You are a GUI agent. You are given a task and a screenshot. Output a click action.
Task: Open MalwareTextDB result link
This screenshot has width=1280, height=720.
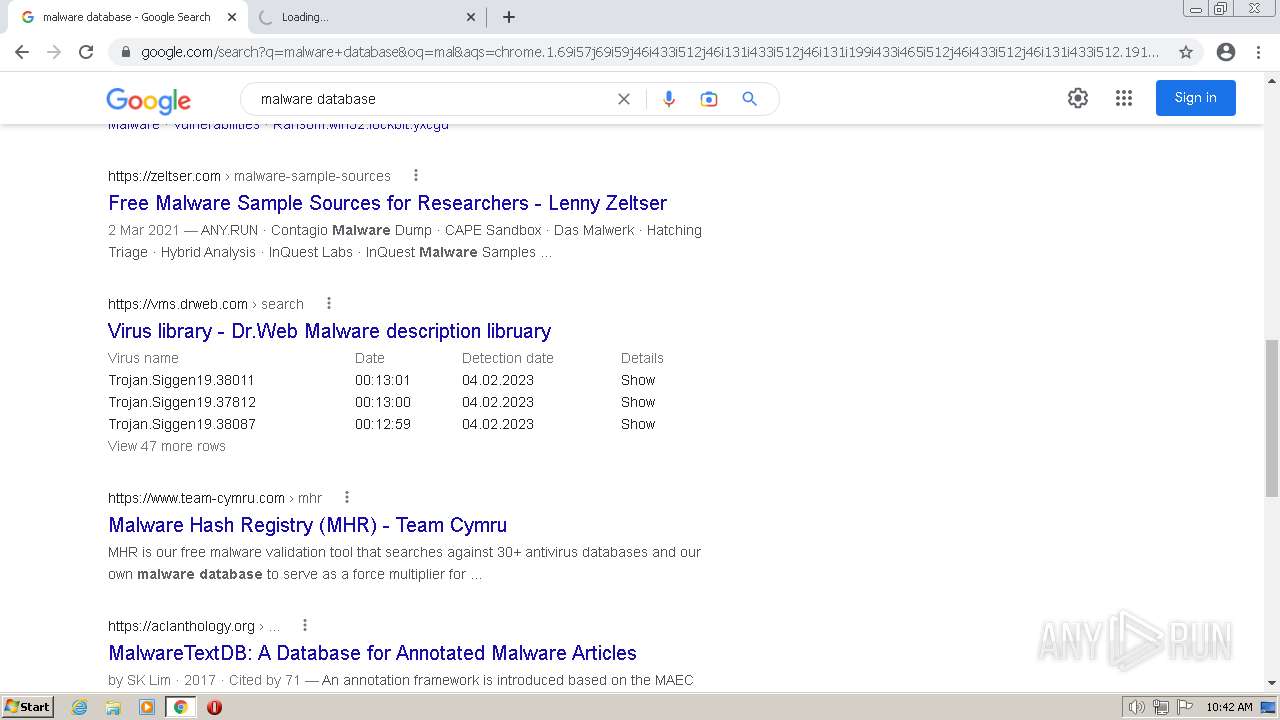[373, 653]
